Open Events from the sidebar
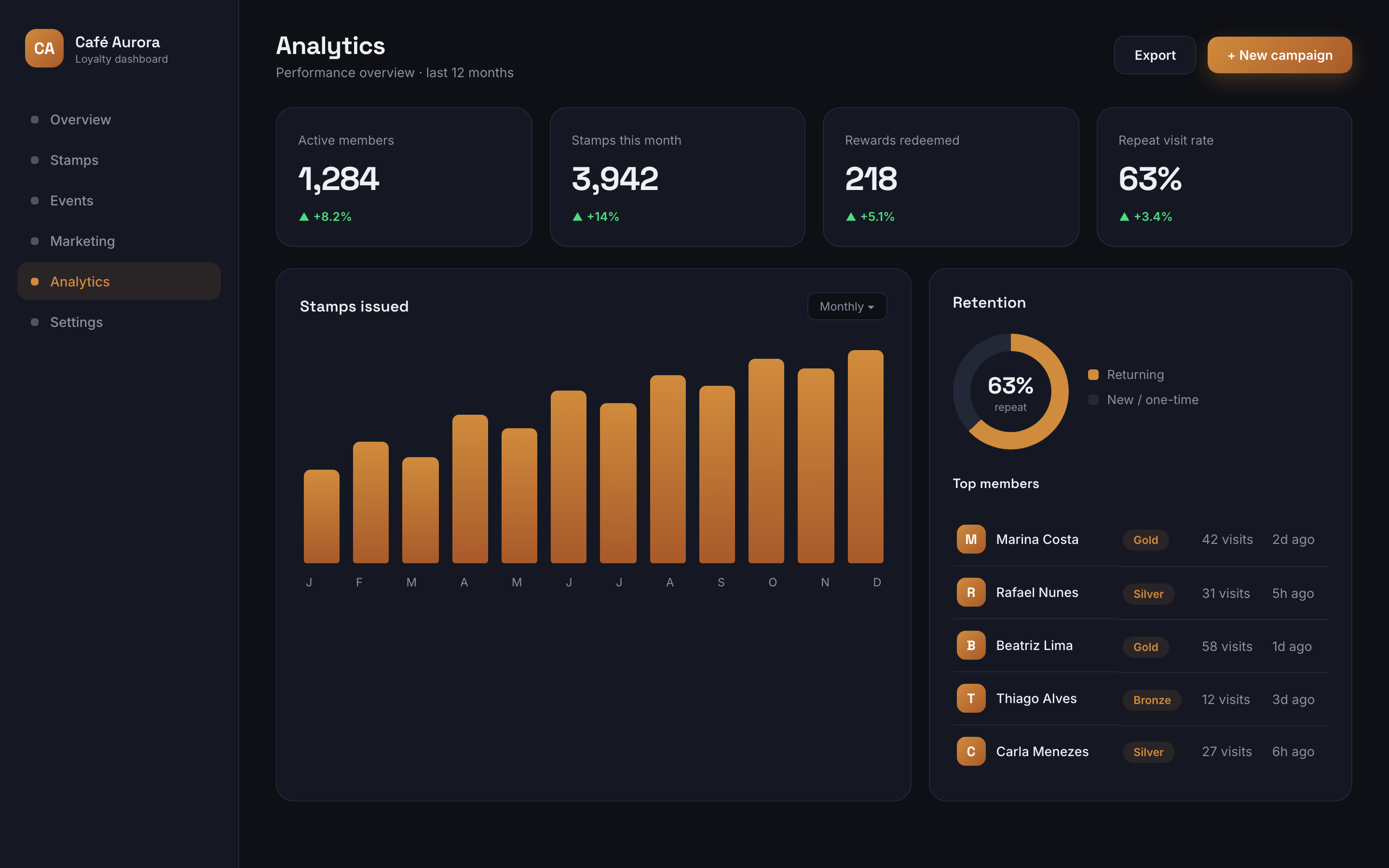Image resolution: width=1389 pixels, height=868 pixels. [119, 200]
